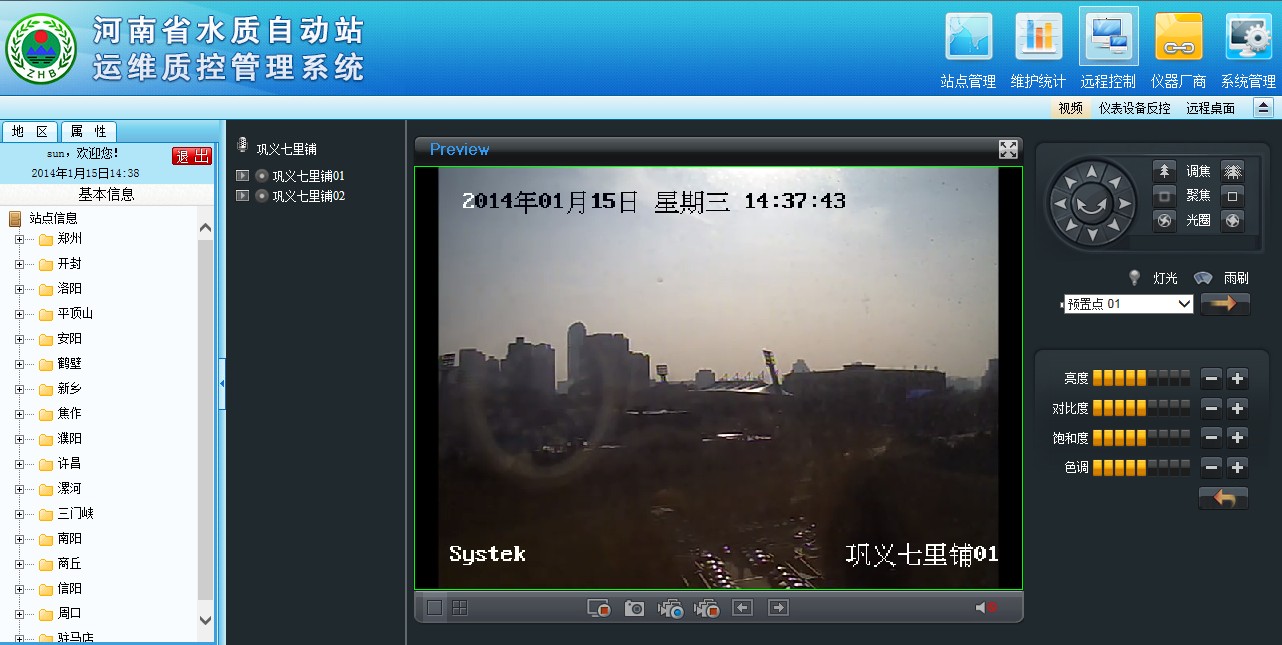This screenshot has width=1282, height=645.
Task: Stop video recording
Action: click(x=707, y=607)
